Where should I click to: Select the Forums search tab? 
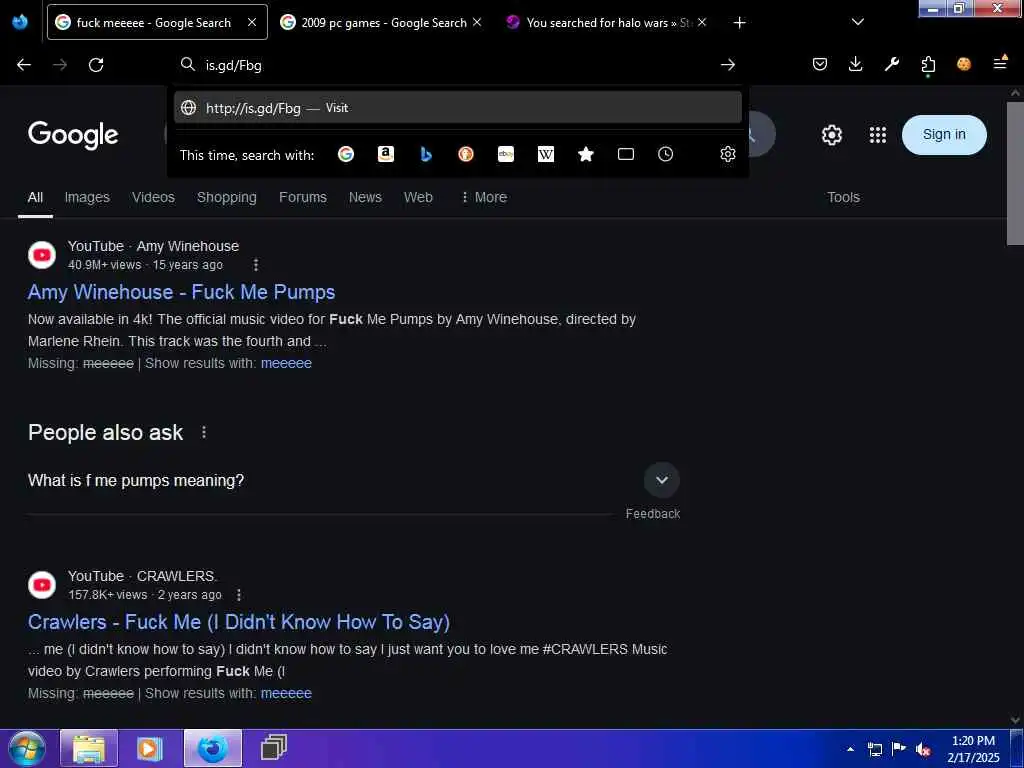point(302,197)
